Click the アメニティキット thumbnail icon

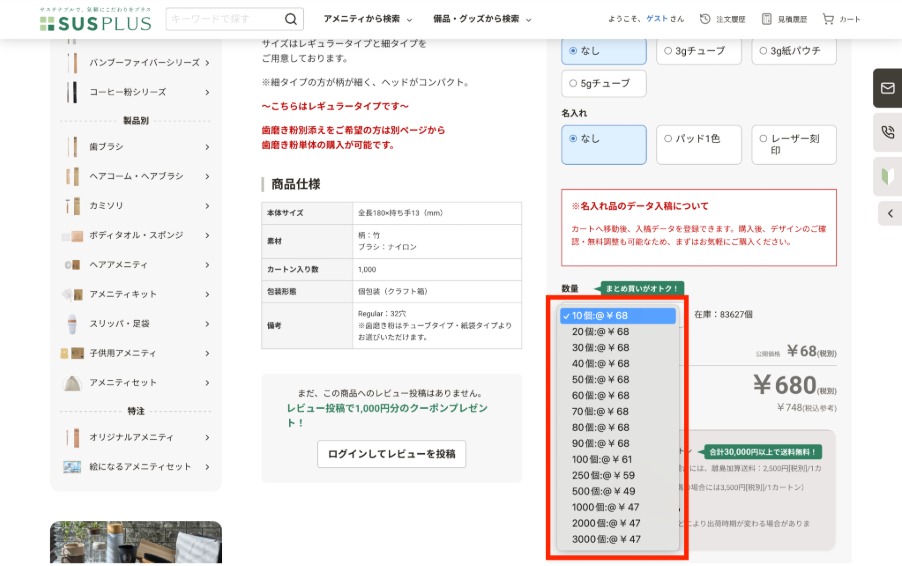72,295
